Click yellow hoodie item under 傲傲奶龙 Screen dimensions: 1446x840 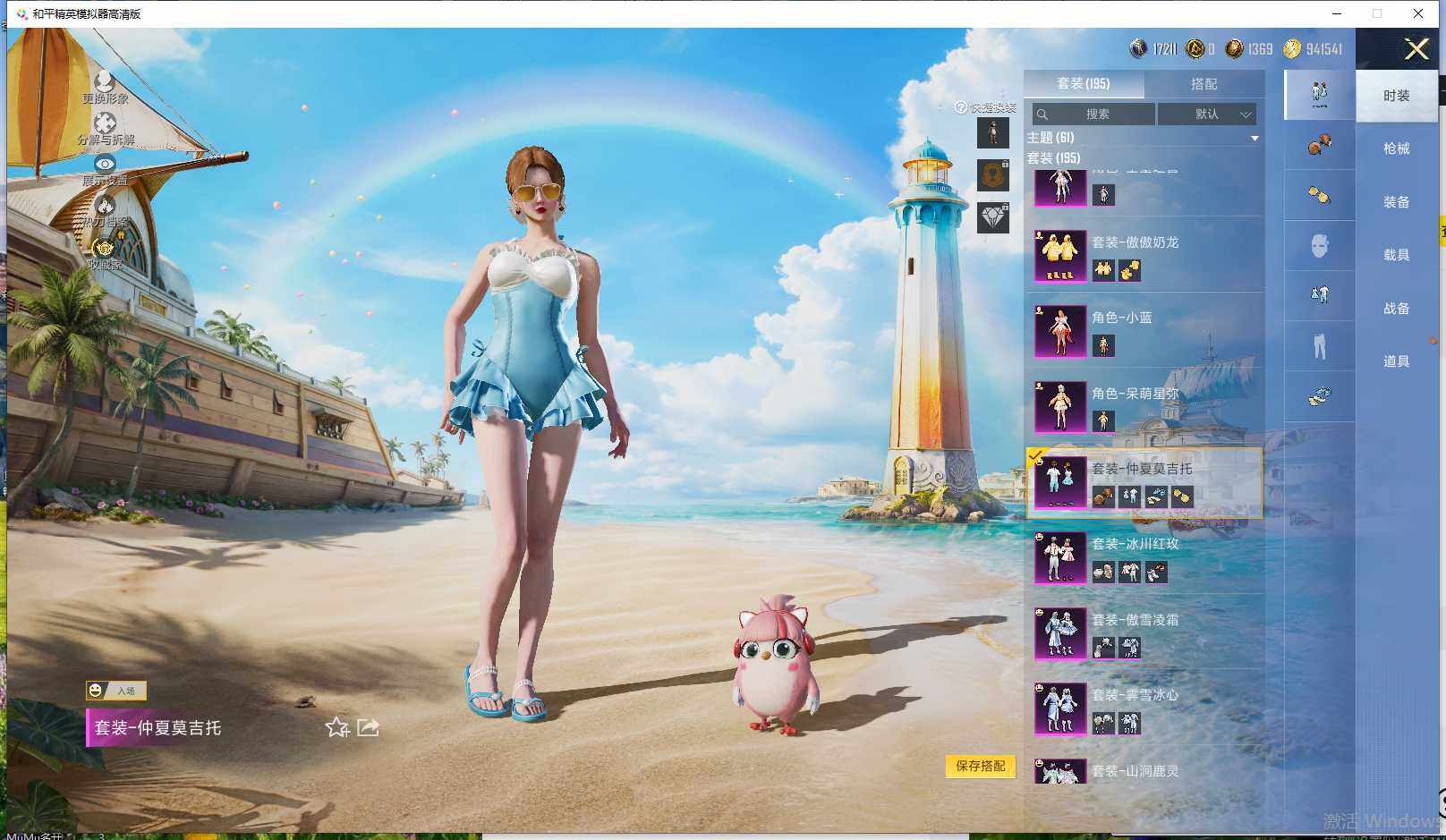click(1103, 269)
